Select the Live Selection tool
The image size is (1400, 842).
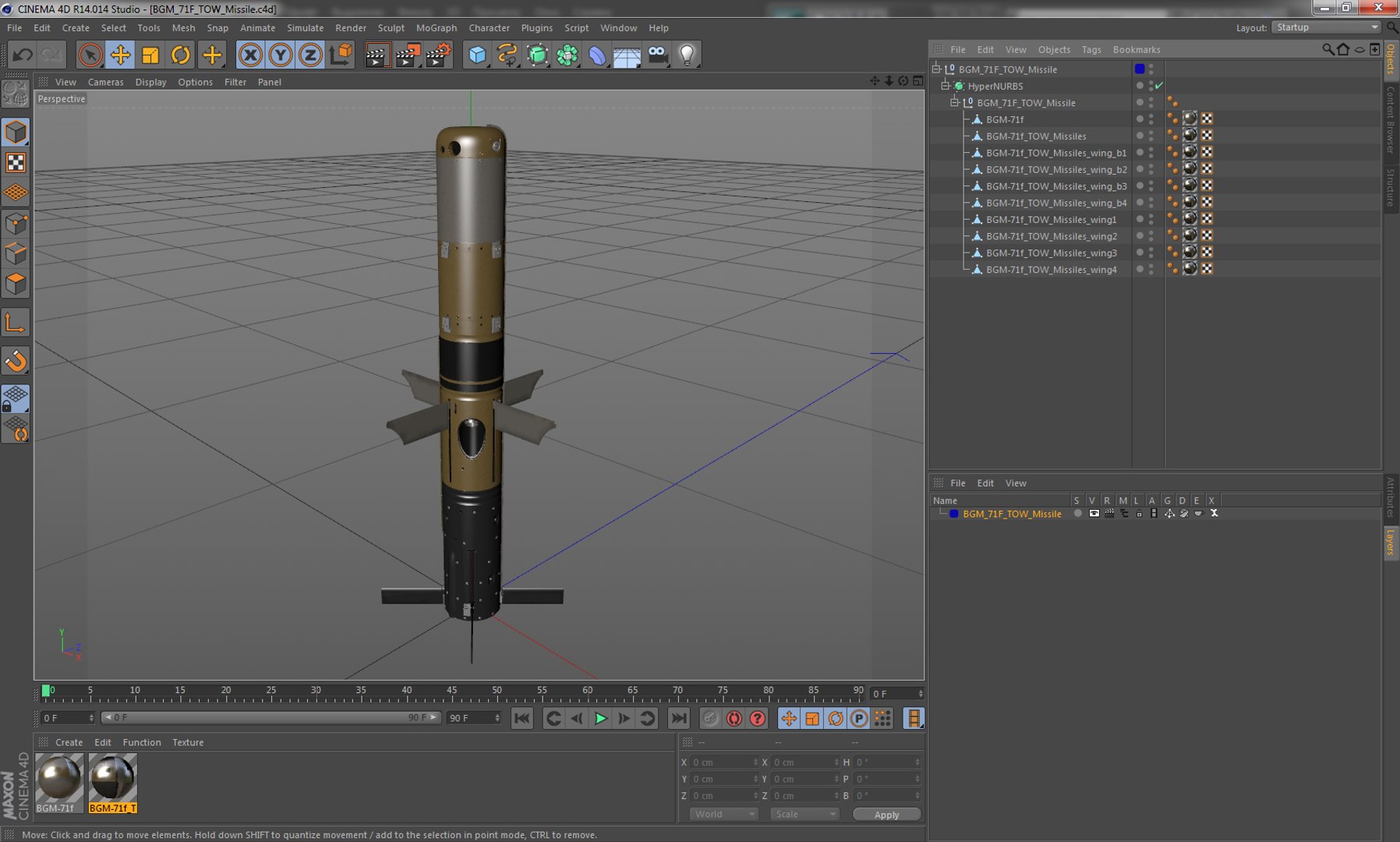(x=90, y=55)
